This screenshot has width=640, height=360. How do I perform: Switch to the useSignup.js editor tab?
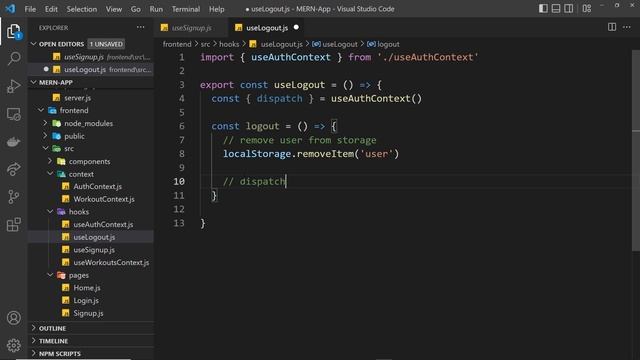click(191, 28)
